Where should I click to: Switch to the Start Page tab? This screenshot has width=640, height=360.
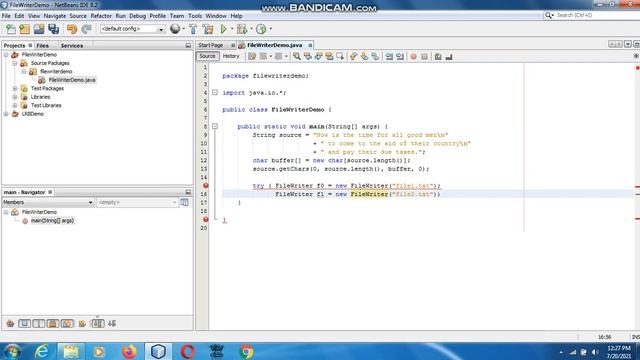(211, 45)
